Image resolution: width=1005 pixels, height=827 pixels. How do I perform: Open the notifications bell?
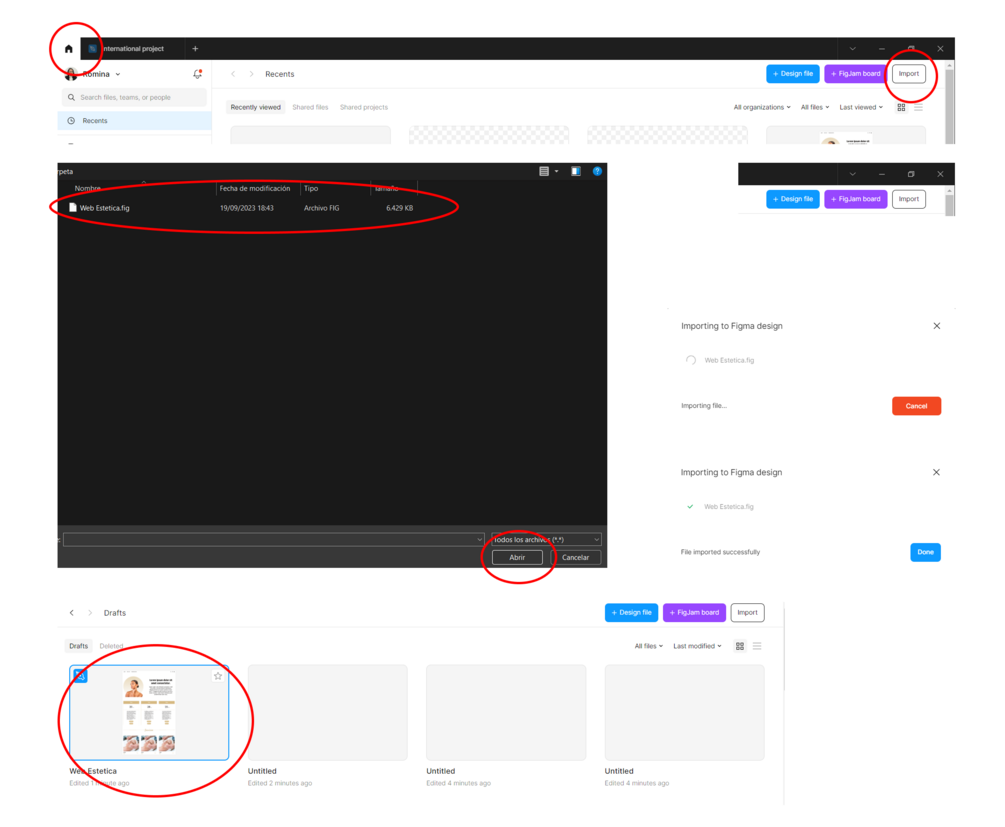(197, 74)
